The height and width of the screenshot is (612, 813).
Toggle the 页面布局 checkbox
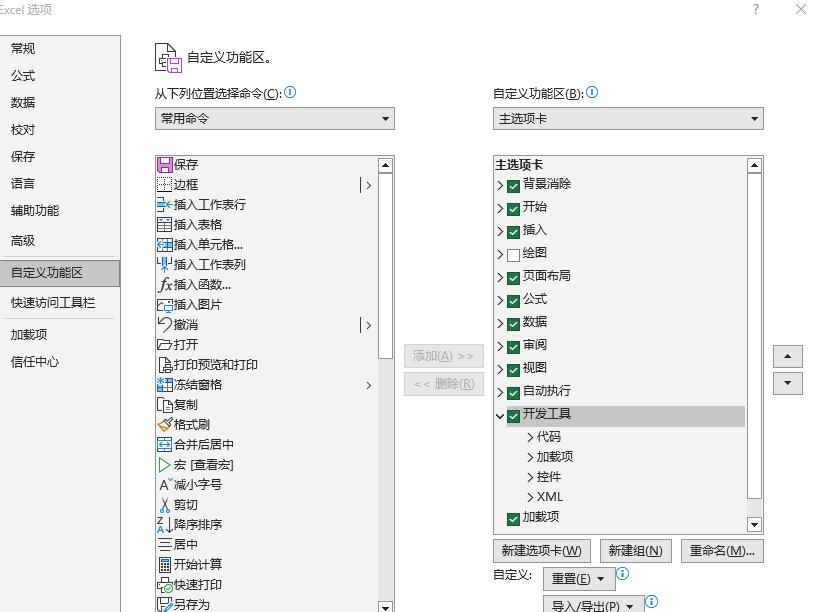point(513,278)
